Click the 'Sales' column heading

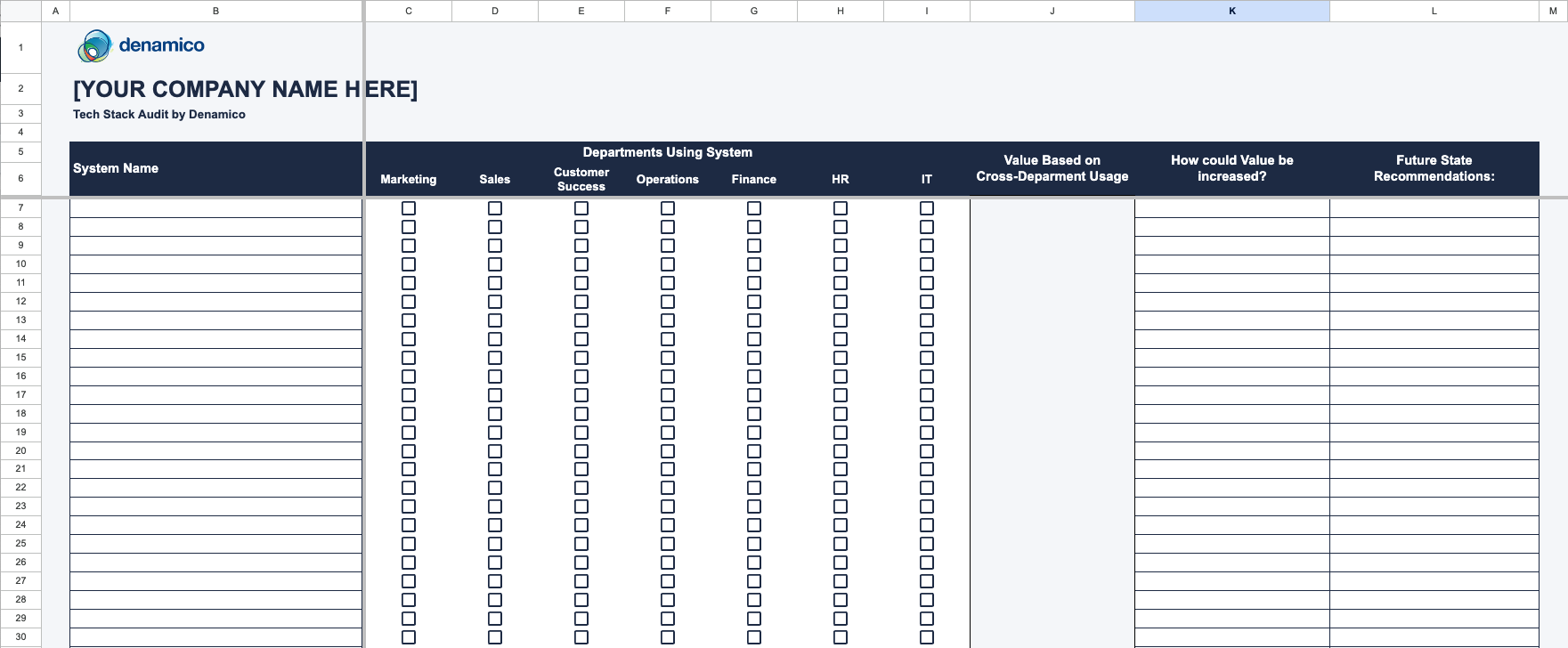click(495, 179)
